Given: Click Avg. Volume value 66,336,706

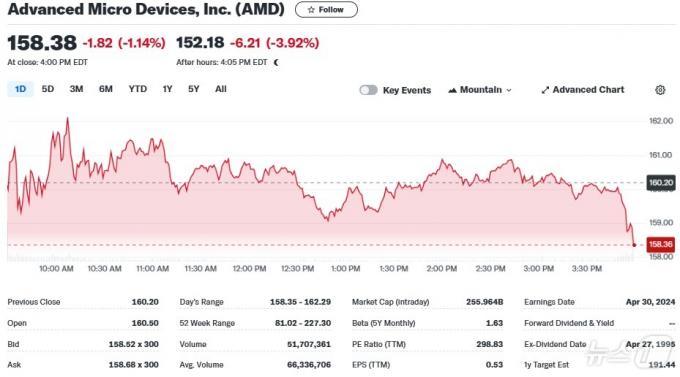Looking at the screenshot, I should click(309, 365).
